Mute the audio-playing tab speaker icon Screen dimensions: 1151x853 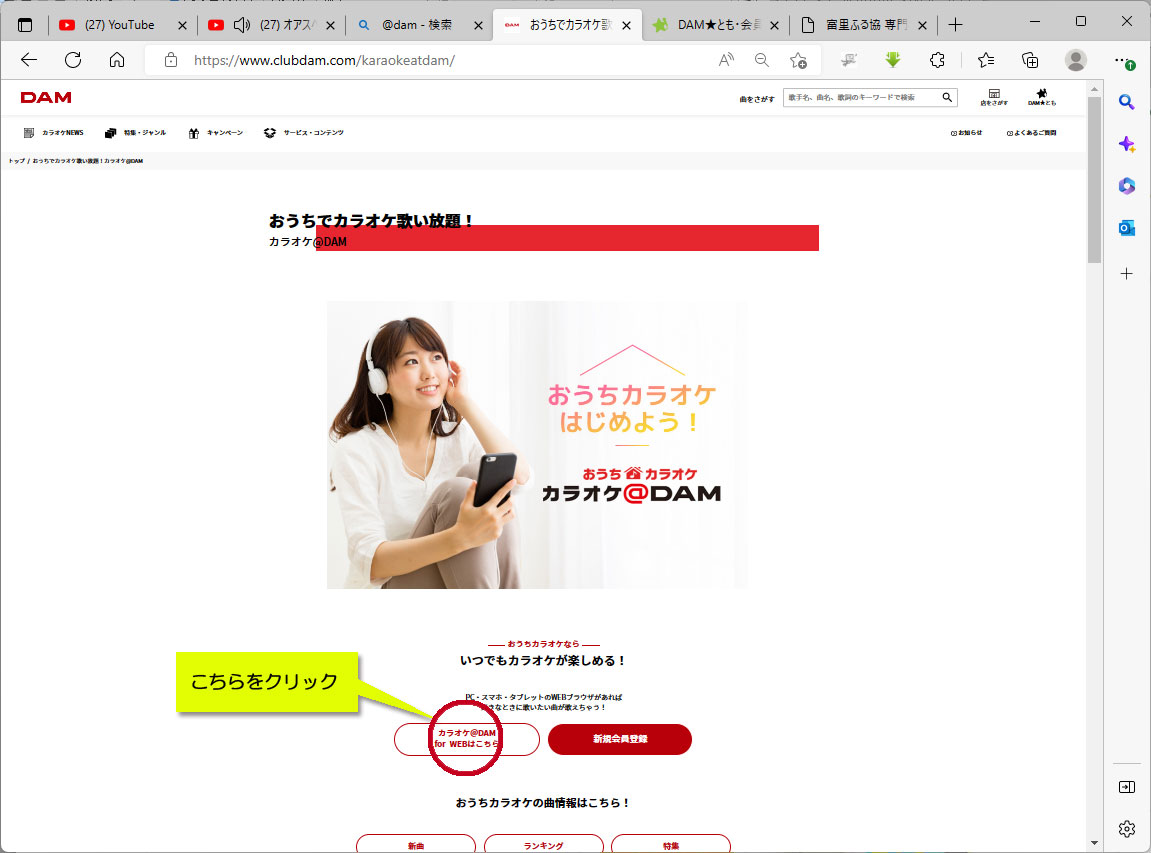pos(241,25)
